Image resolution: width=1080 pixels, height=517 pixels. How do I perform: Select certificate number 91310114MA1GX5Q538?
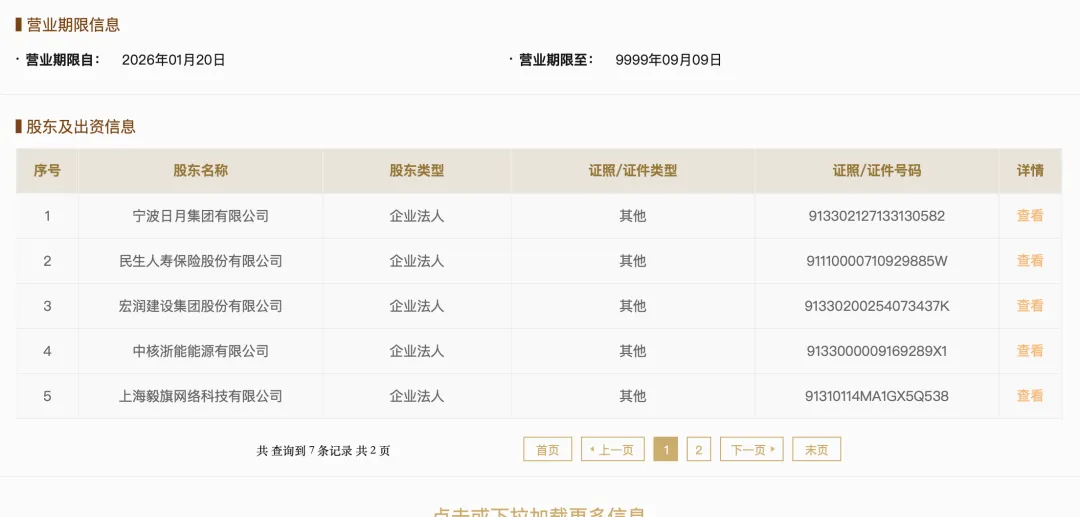pyautogui.click(x=877, y=397)
